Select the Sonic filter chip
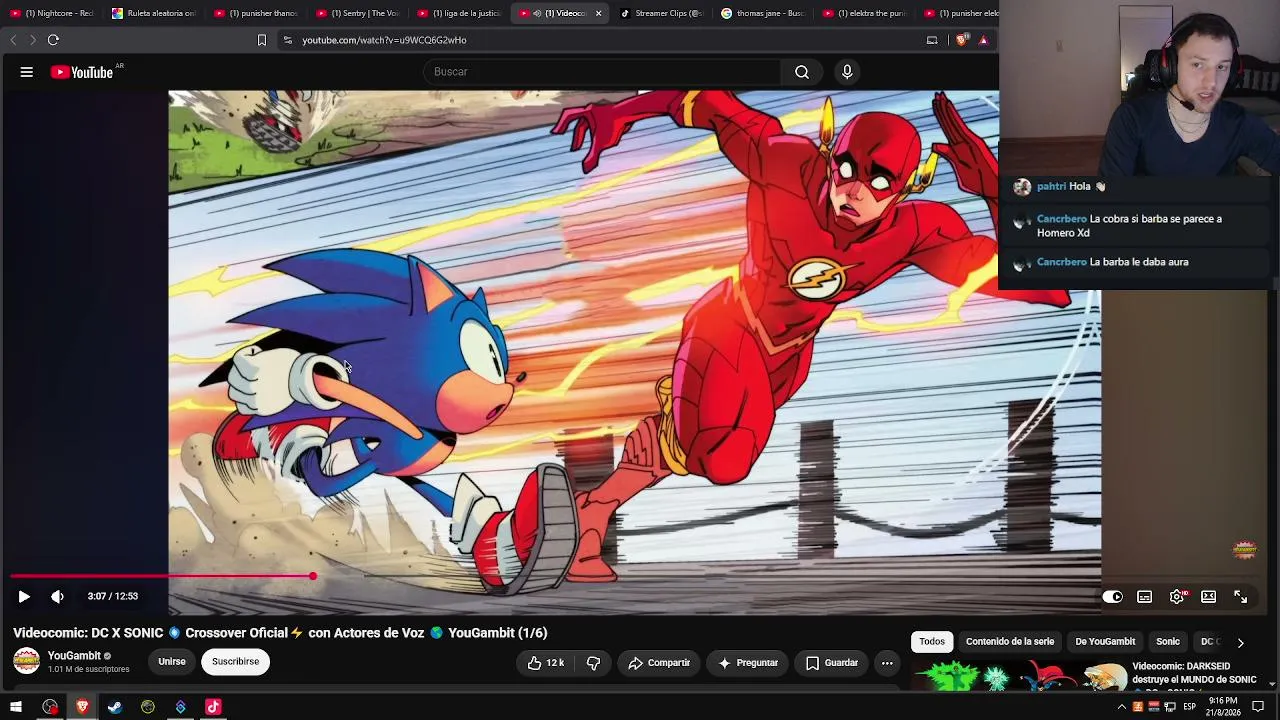This screenshot has width=1280, height=720. (x=1168, y=642)
